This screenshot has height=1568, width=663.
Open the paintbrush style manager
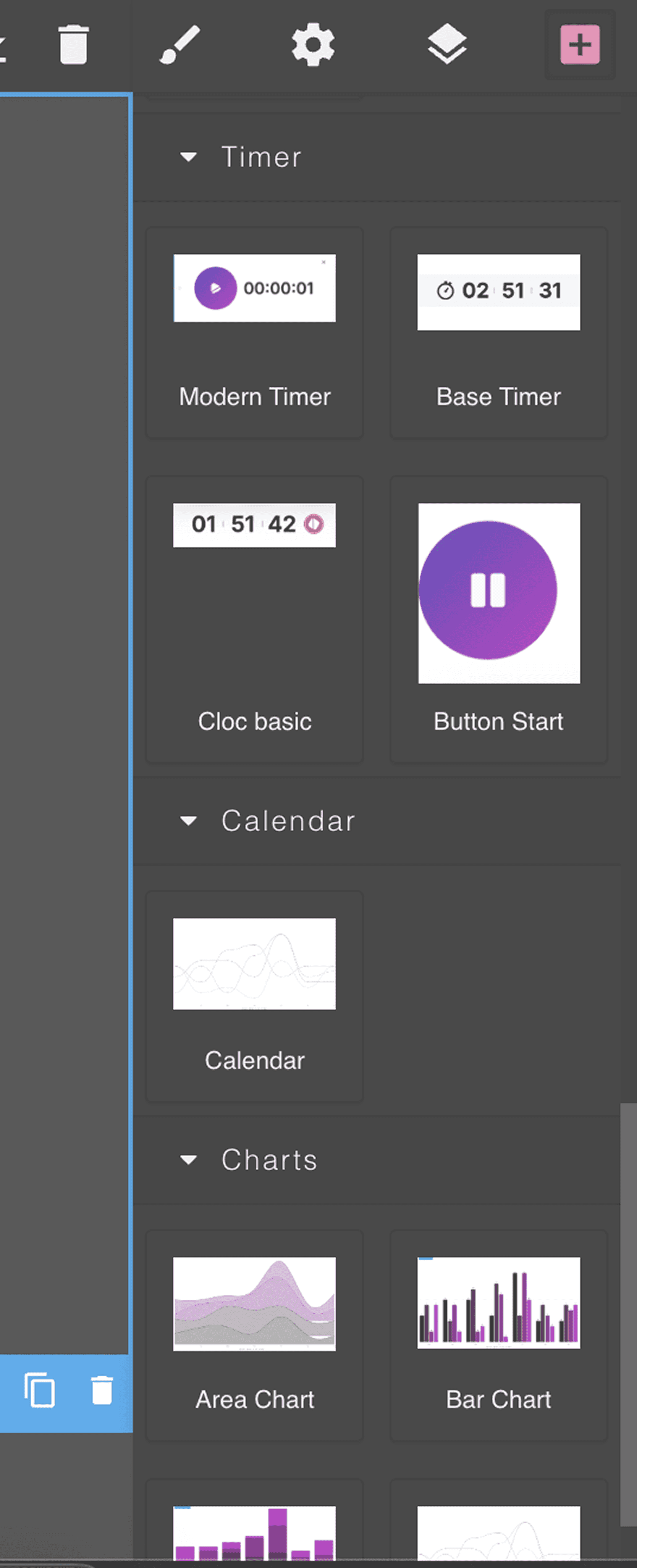pos(179,44)
